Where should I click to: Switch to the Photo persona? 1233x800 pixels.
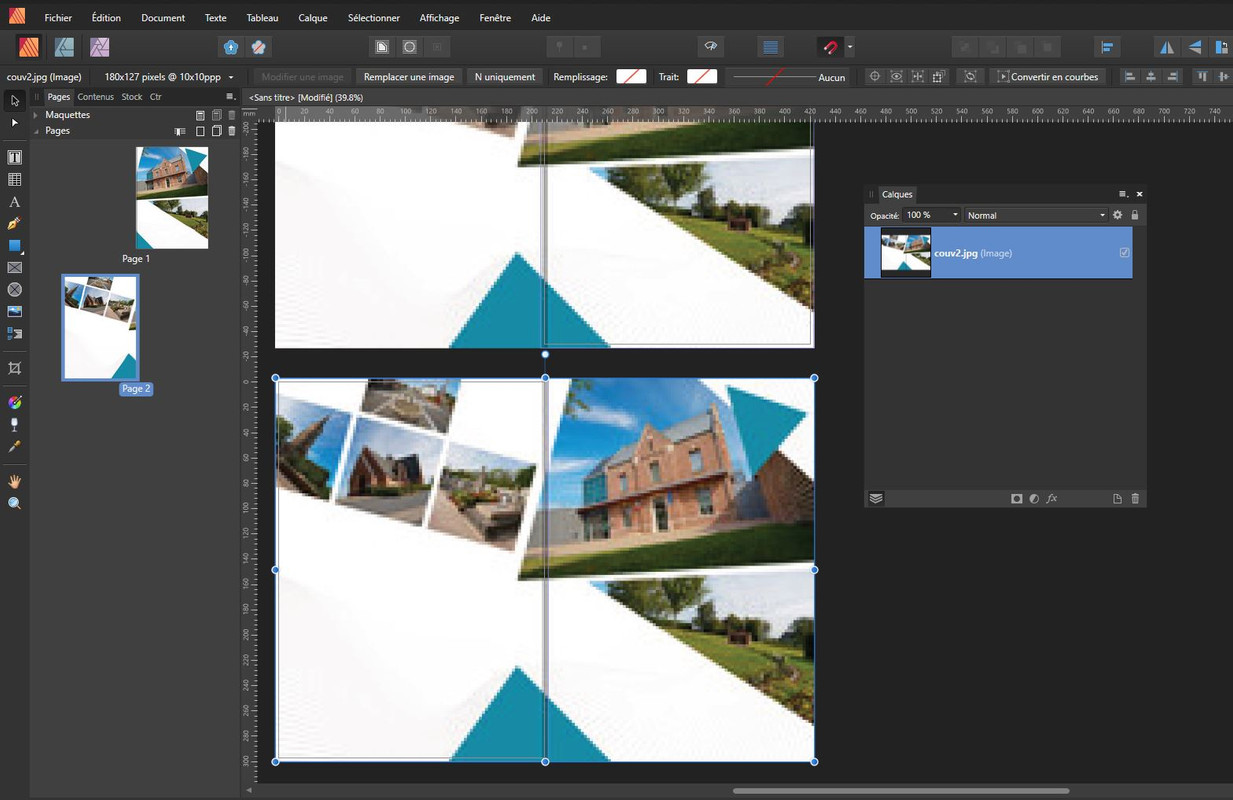point(99,47)
